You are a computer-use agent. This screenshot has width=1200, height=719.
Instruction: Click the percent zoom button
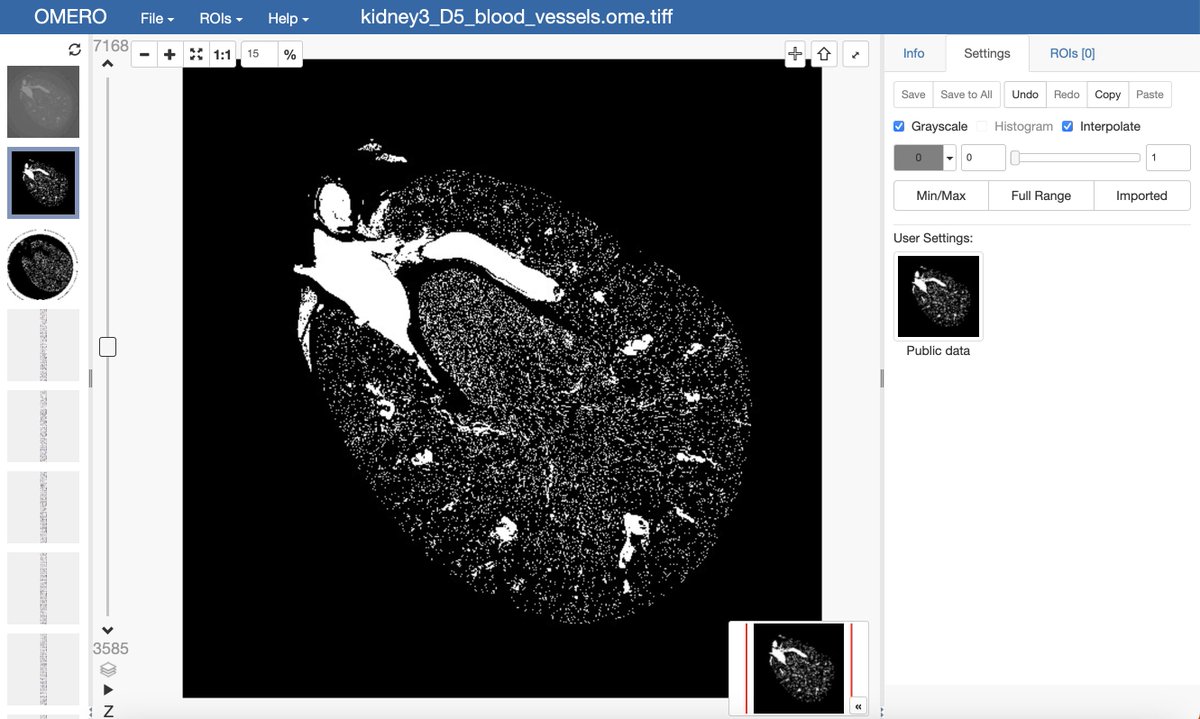[x=290, y=54]
